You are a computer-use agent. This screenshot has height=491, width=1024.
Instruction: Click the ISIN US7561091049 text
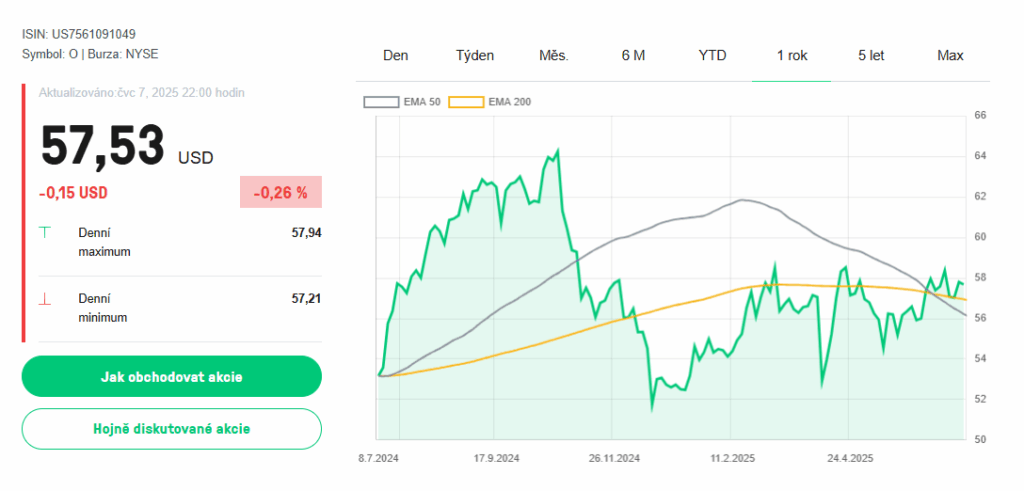(x=79, y=34)
